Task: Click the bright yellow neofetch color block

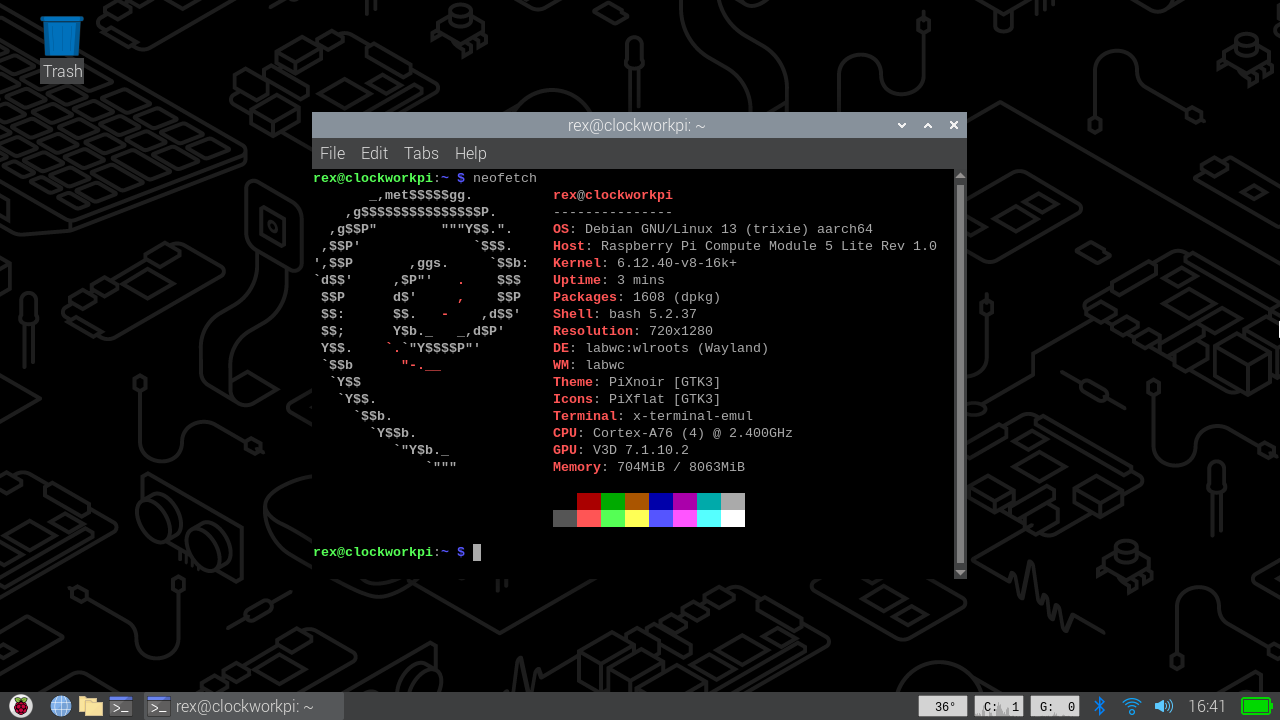Action: coord(637,518)
